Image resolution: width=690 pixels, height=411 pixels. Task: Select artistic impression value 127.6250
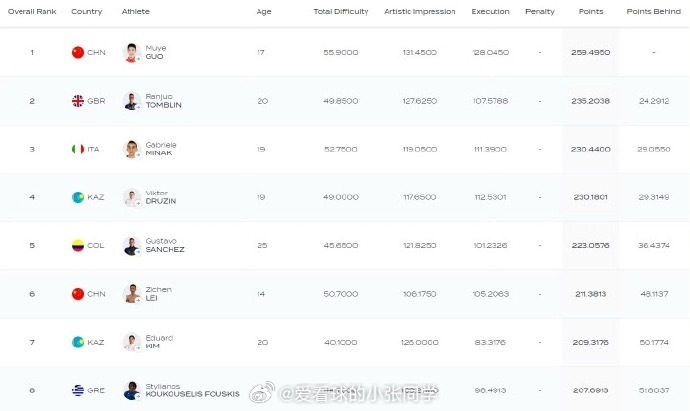(x=419, y=101)
